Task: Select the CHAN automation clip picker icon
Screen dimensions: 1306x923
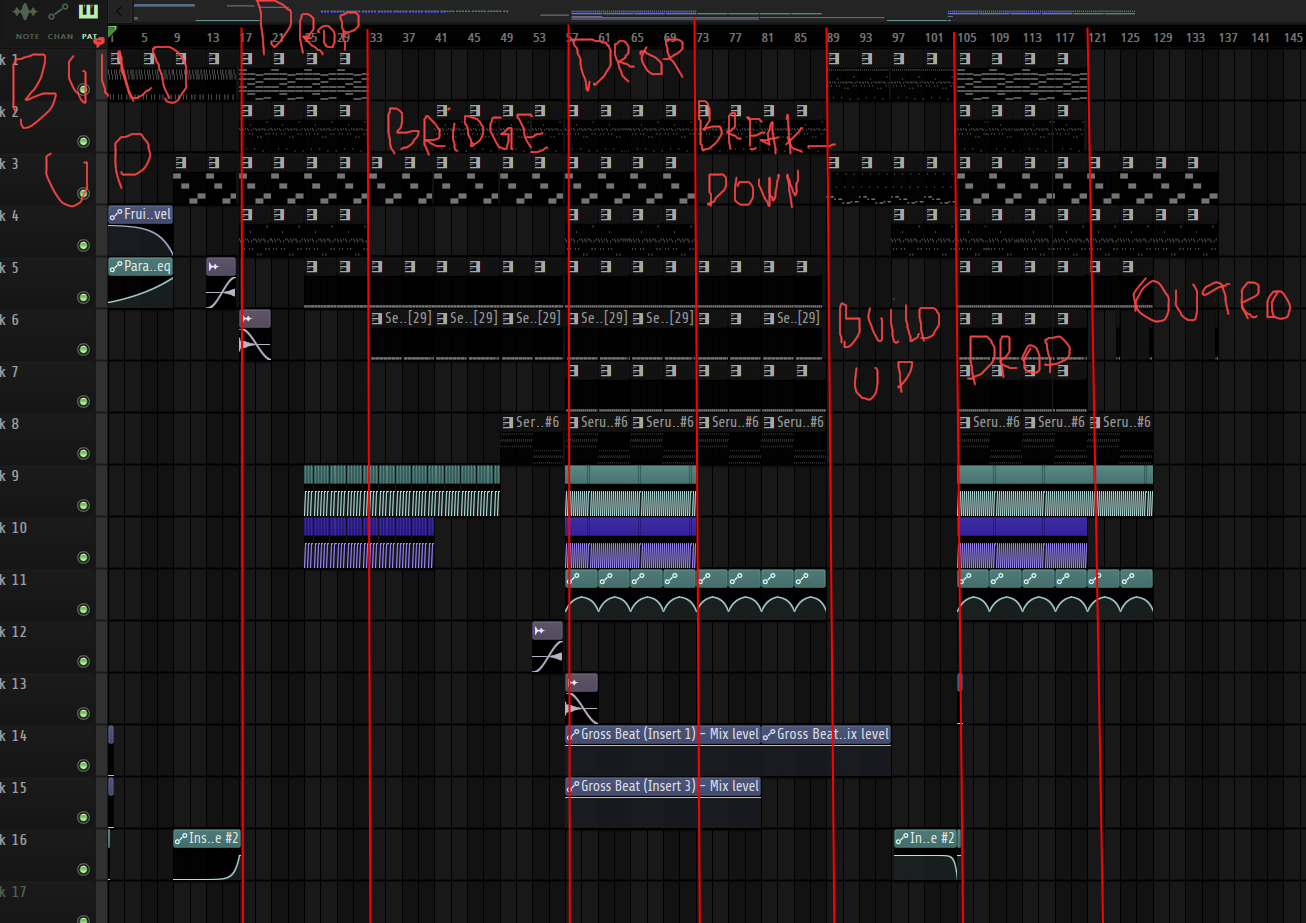Action: click(x=59, y=13)
